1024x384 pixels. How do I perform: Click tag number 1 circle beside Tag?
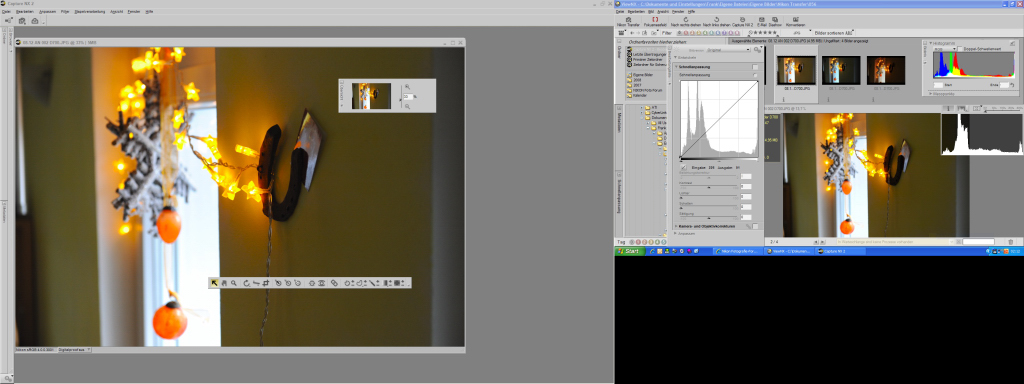point(638,242)
